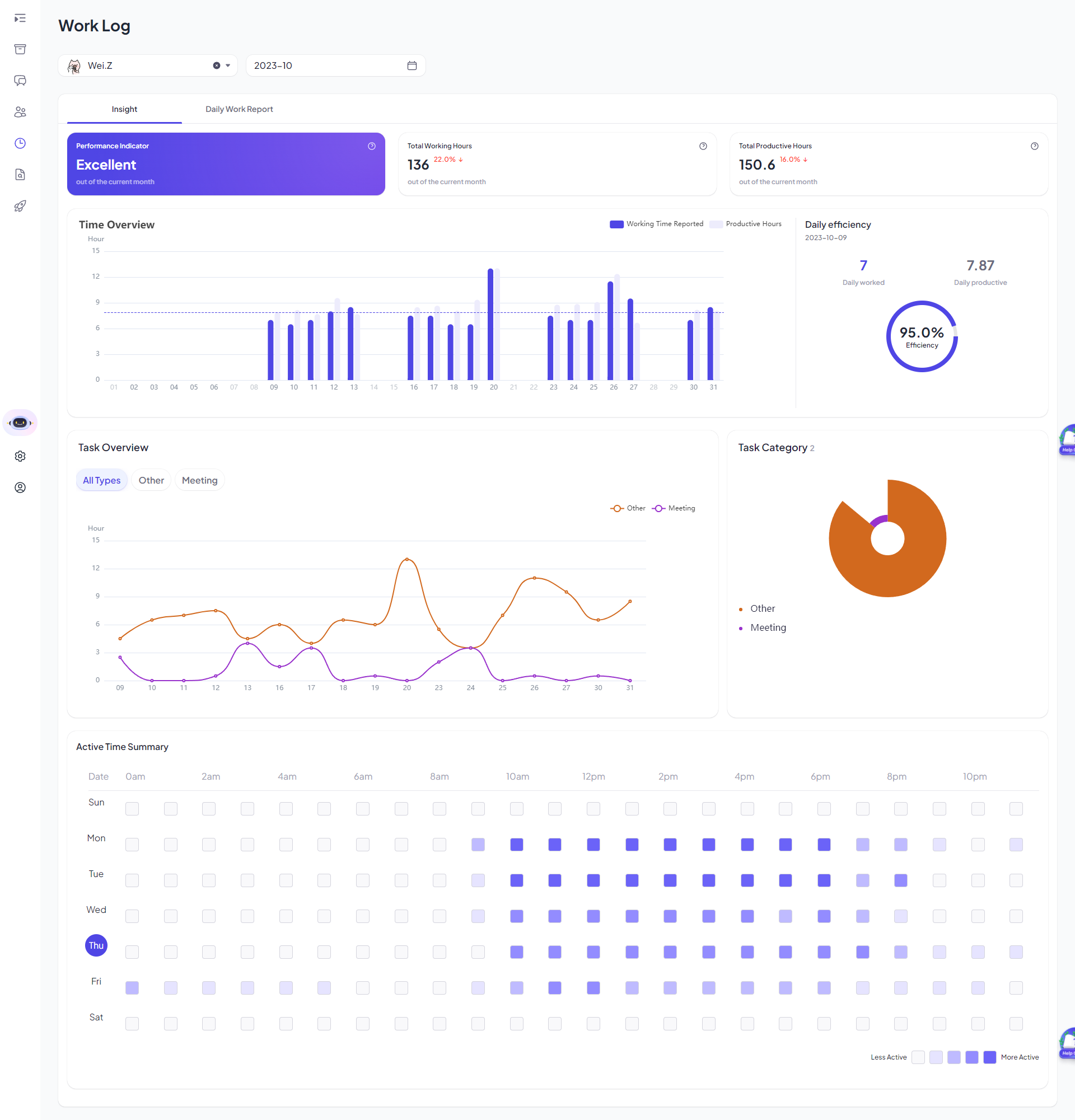Open the calendar date picker icon

(x=412, y=65)
